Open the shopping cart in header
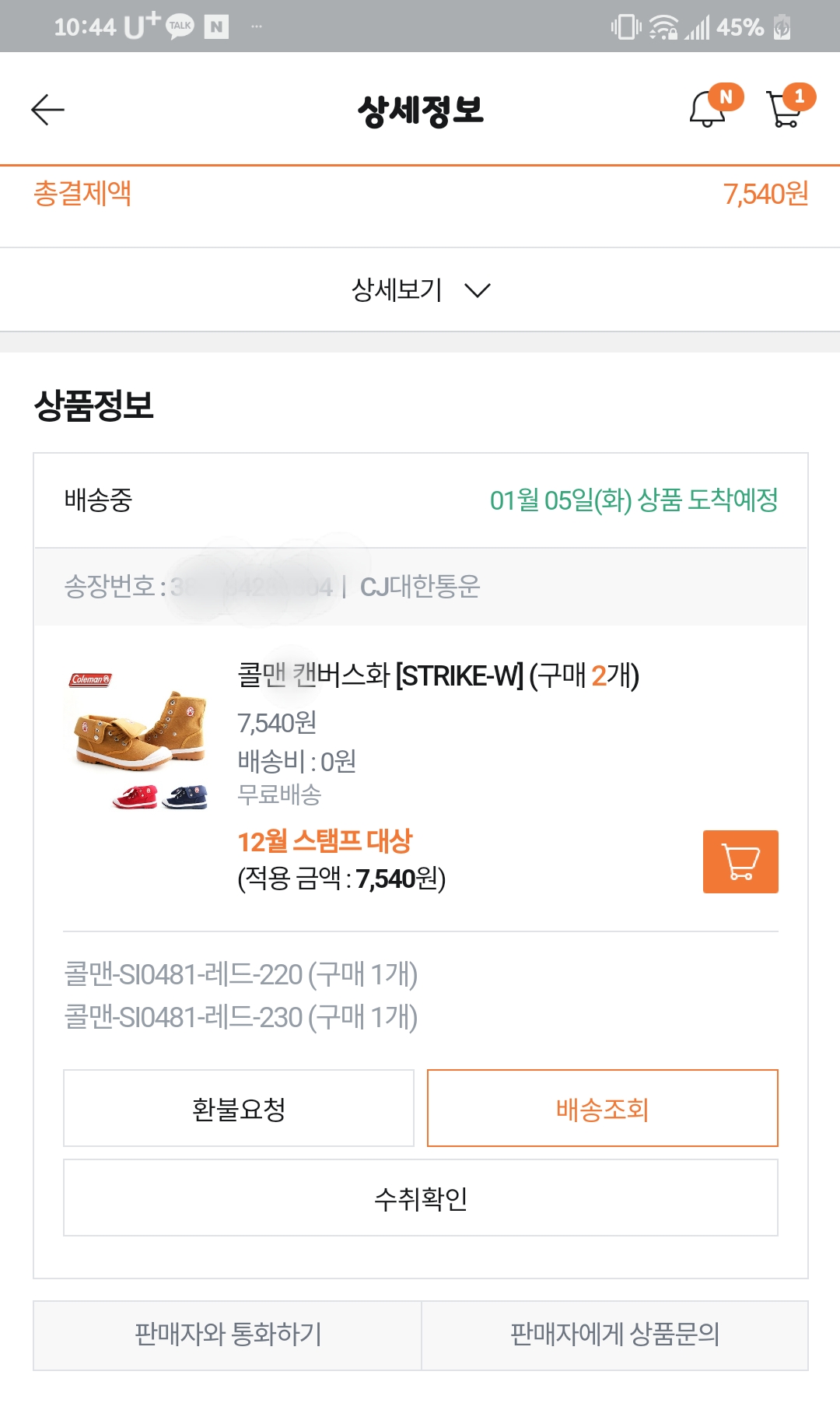Image resolution: width=840 pixels, height=1403 pixels. pos(785,108)
